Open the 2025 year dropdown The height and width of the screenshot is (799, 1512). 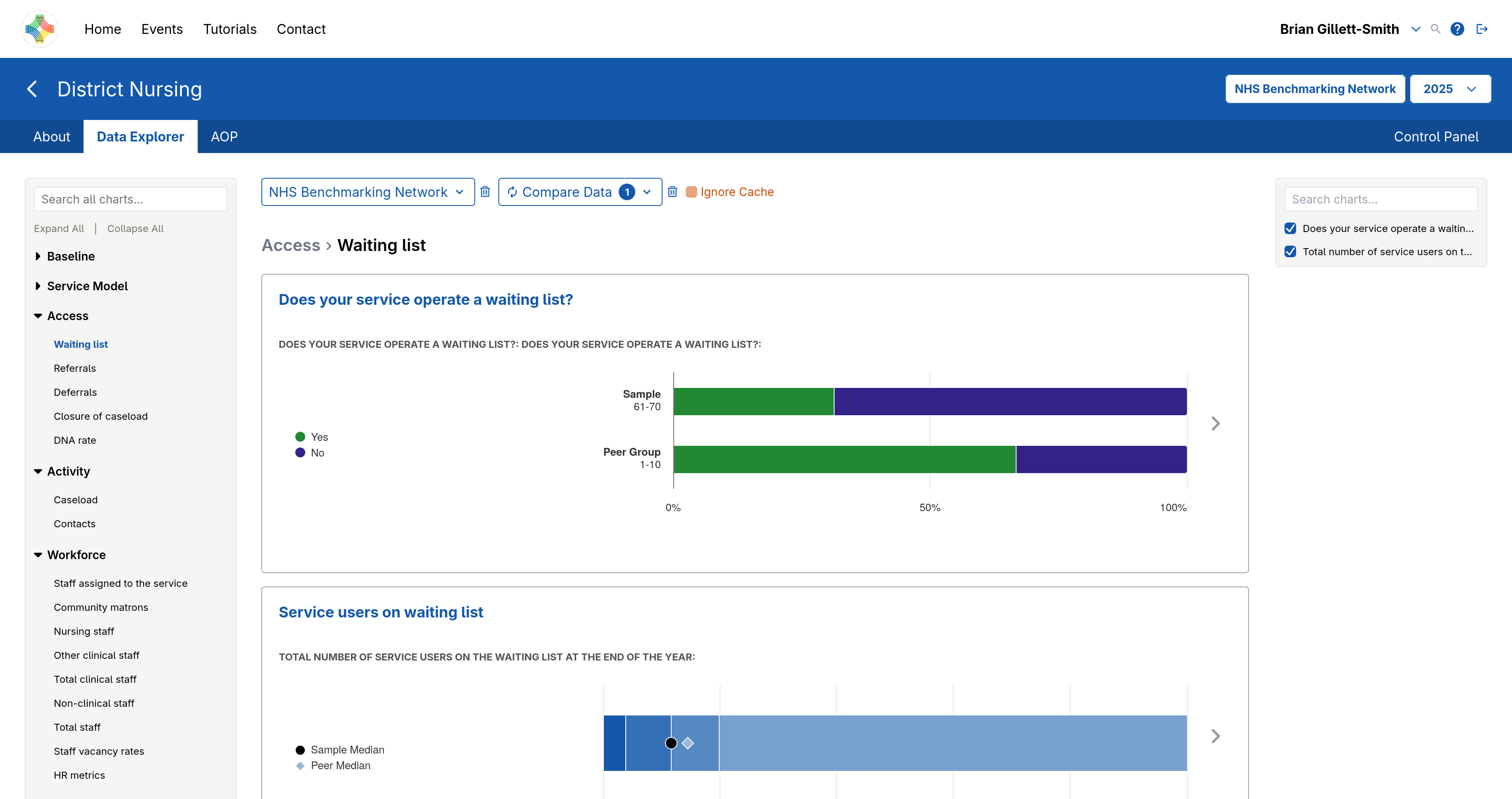point(1450,89)
